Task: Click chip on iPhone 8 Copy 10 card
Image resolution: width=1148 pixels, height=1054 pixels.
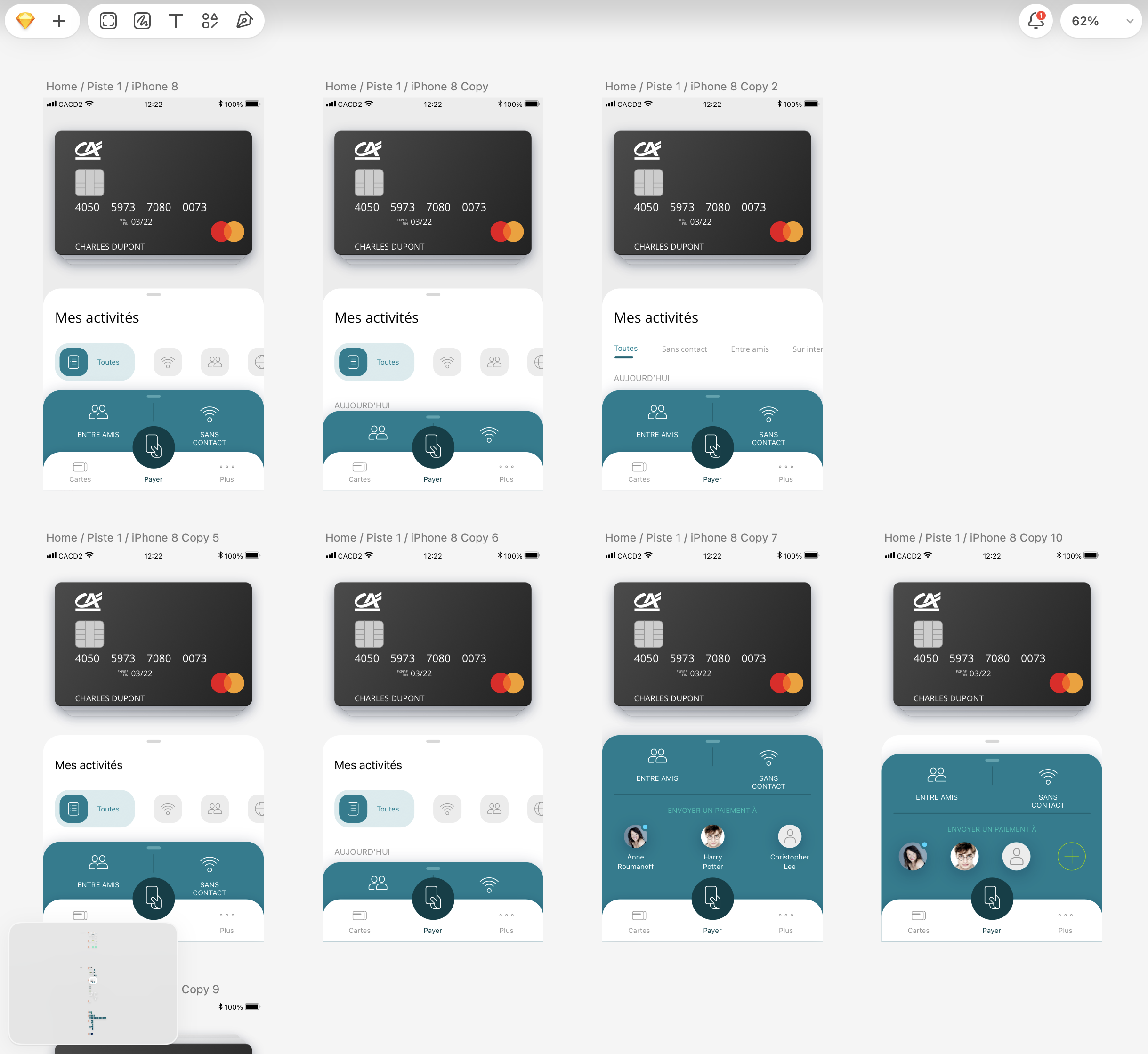Action: coord(928,633)
